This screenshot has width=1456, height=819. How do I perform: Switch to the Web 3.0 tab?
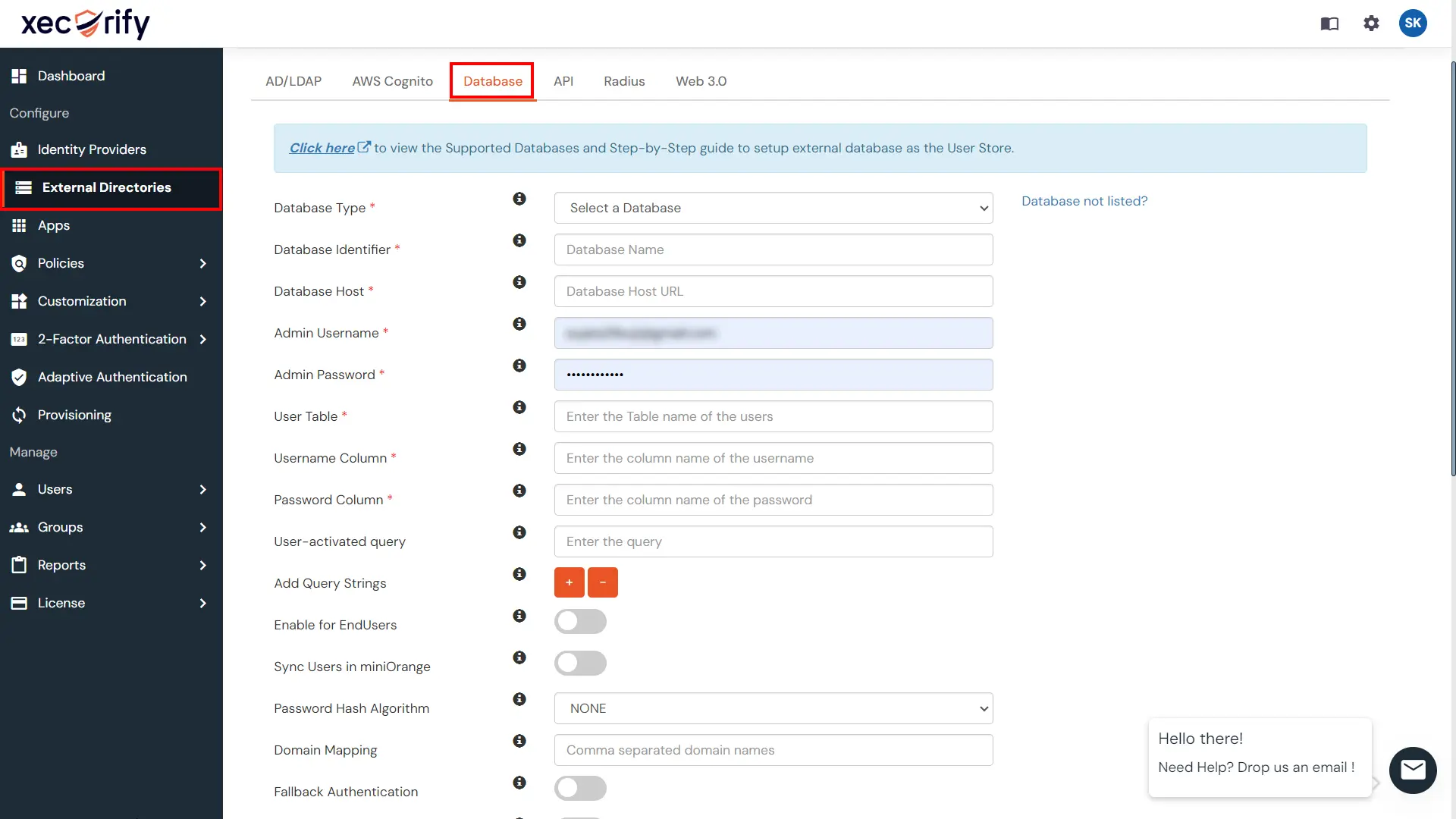701,81
